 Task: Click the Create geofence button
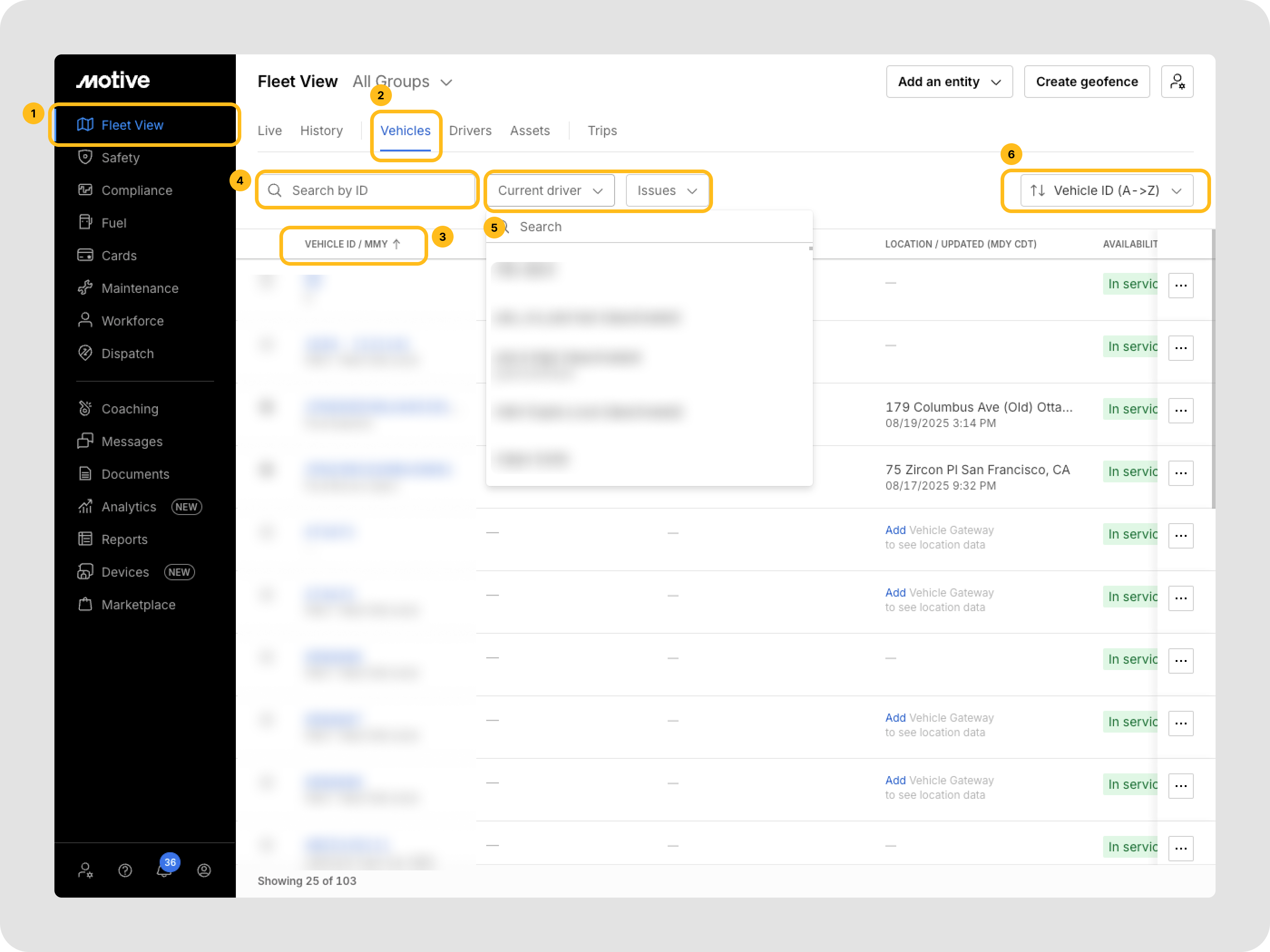(1086, 82)
